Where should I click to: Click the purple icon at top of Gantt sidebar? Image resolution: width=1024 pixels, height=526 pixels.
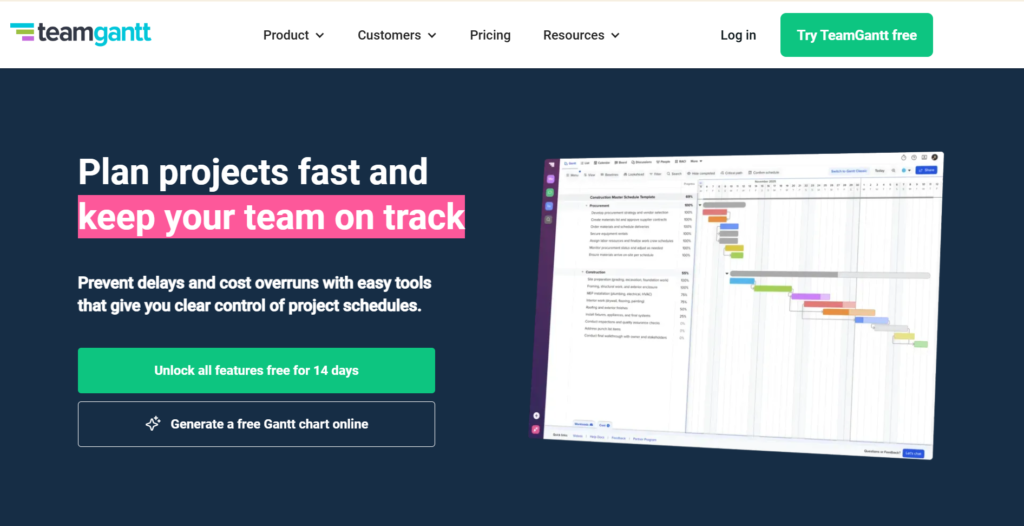[x=549, y=178]
